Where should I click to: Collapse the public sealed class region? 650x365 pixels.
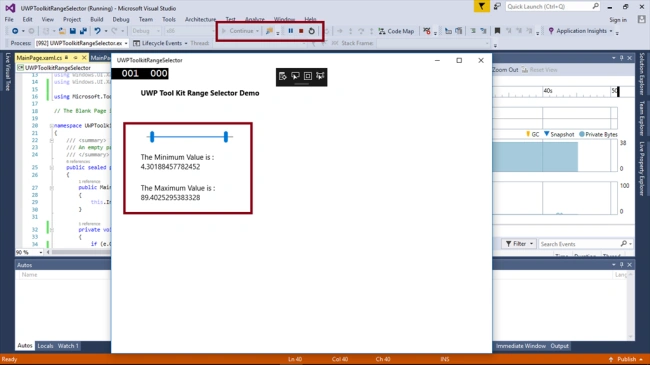[51, 168]
